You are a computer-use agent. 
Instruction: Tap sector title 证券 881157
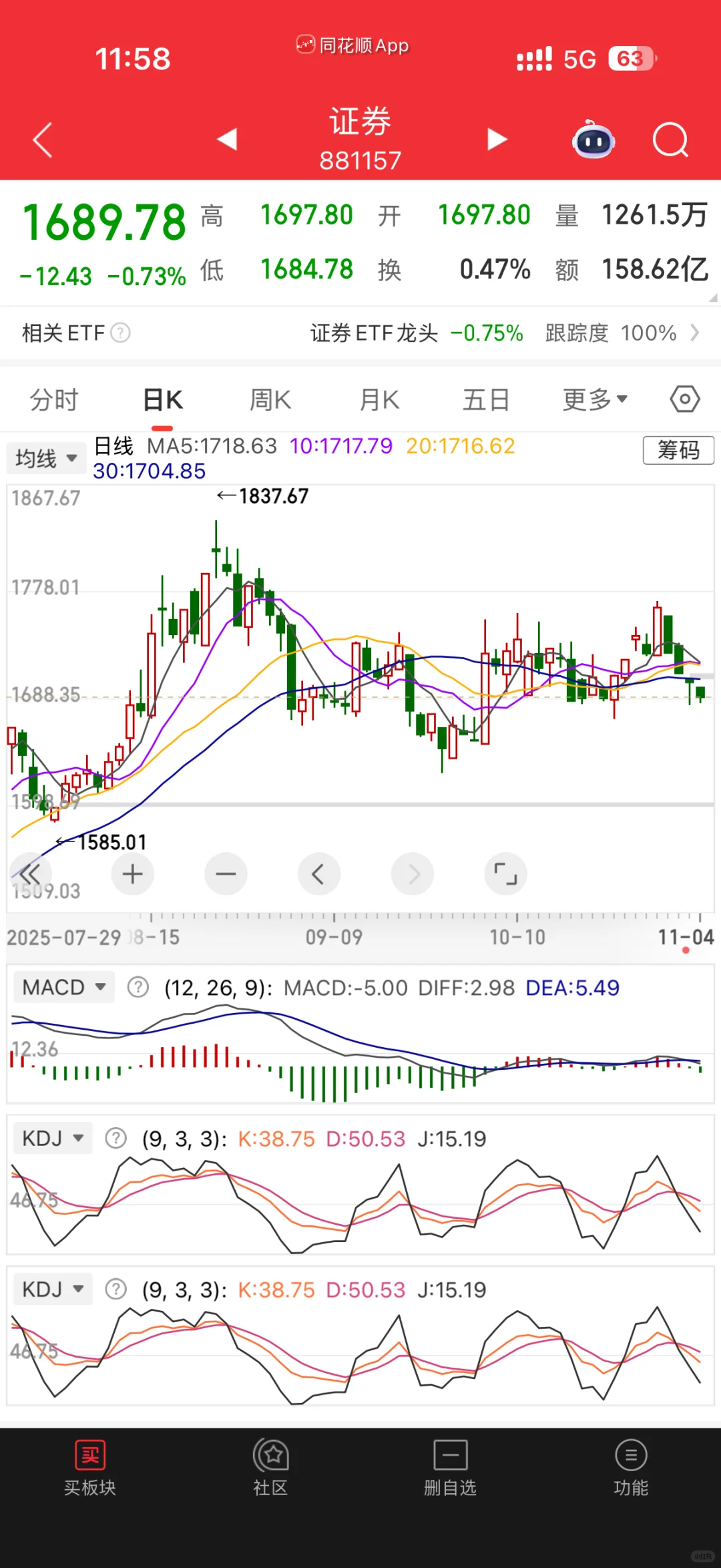tap(360, 139)
